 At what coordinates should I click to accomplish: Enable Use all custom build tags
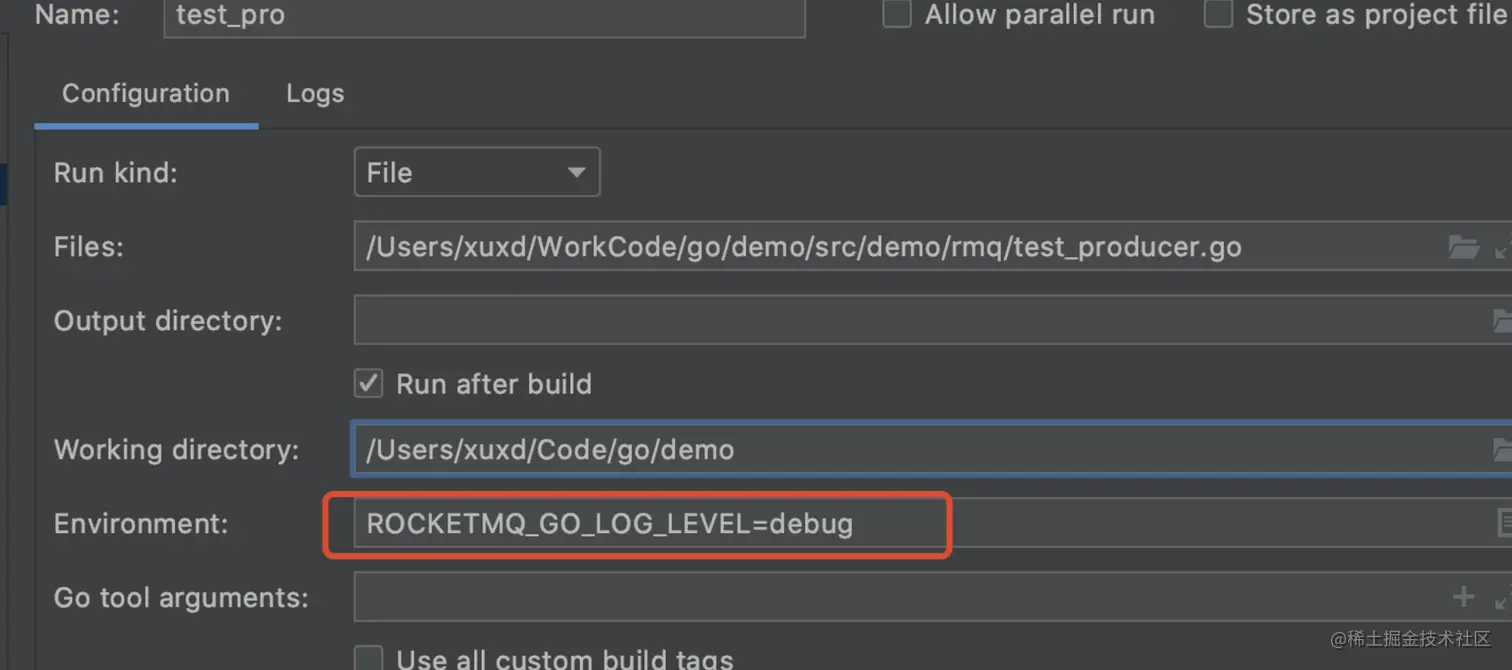point(369,658)
